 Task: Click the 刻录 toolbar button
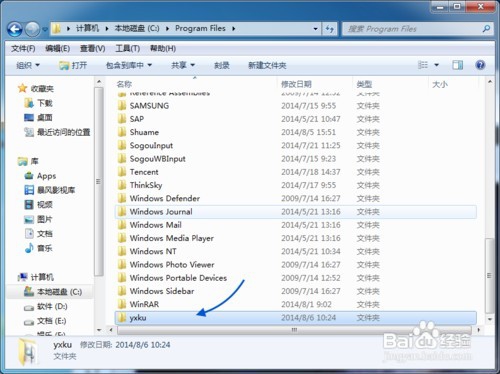pyautogui.click(x=221, y=65)
